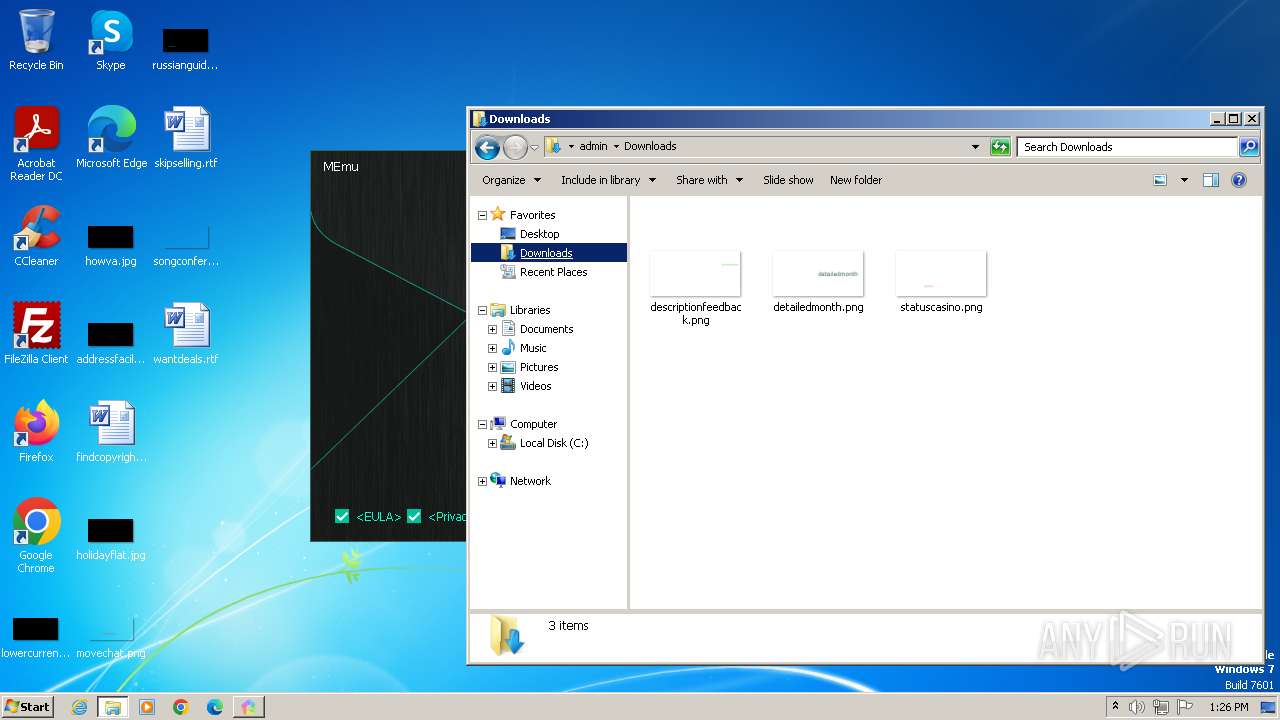The height and width of the screenshot is (720, 1280).
Task: Open wantdeals.rtf desktop file
Action: coord(186,334)
